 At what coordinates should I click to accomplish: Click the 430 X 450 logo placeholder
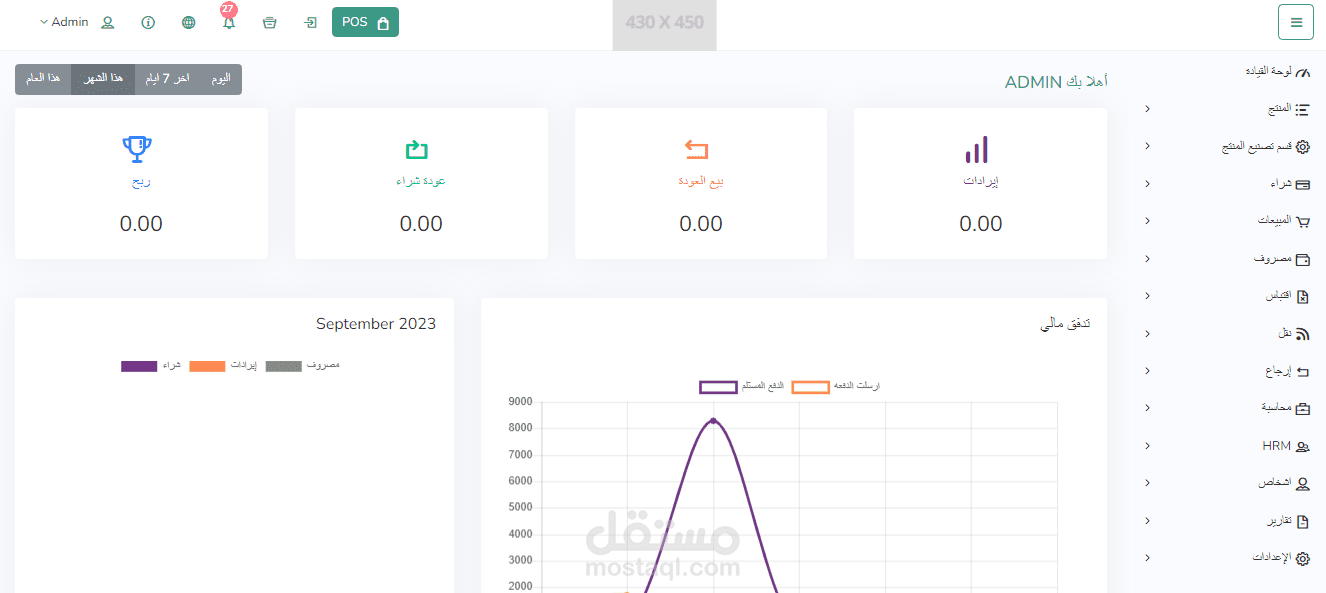pyautogui.click(x=664, y=25)
